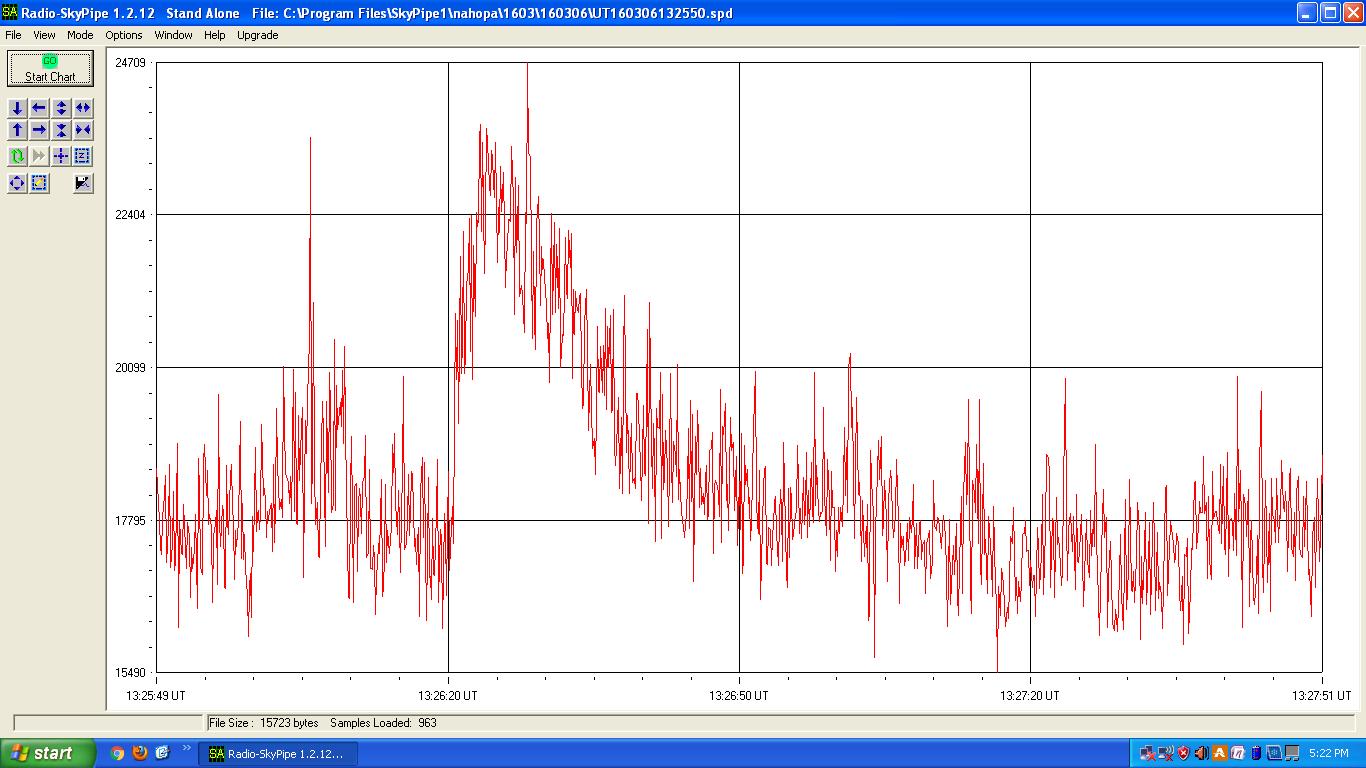The image size is (1366, 768).
Task: Click the 13:26:50 UT time label
Action: (739, 695)
